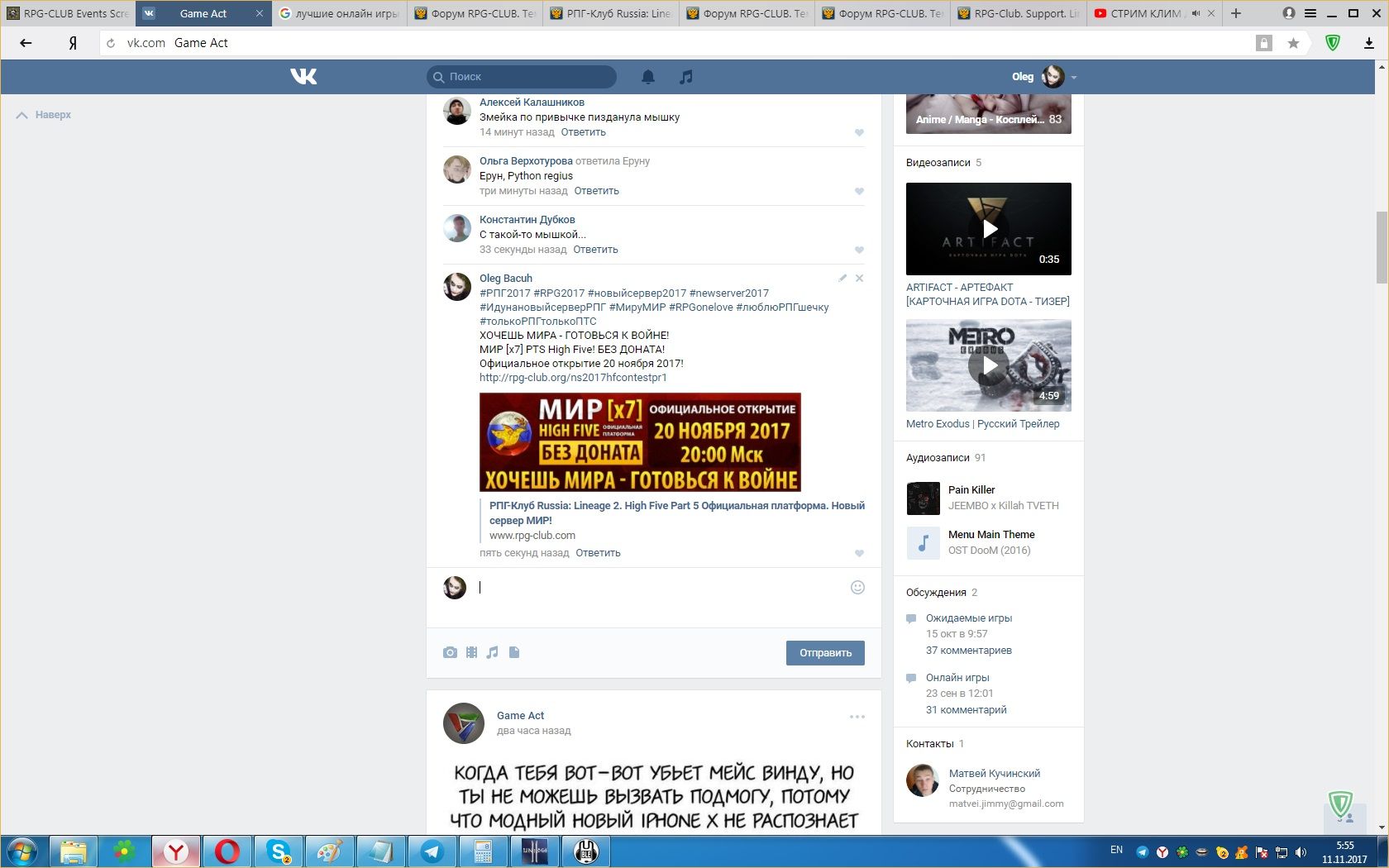Delete Oleg Bacuh's comment with X icon

pos(859,279)
